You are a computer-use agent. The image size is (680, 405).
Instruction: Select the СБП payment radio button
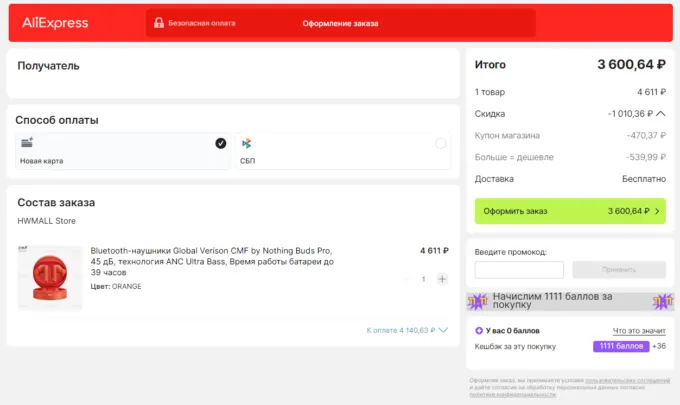[x=440, y=144]
